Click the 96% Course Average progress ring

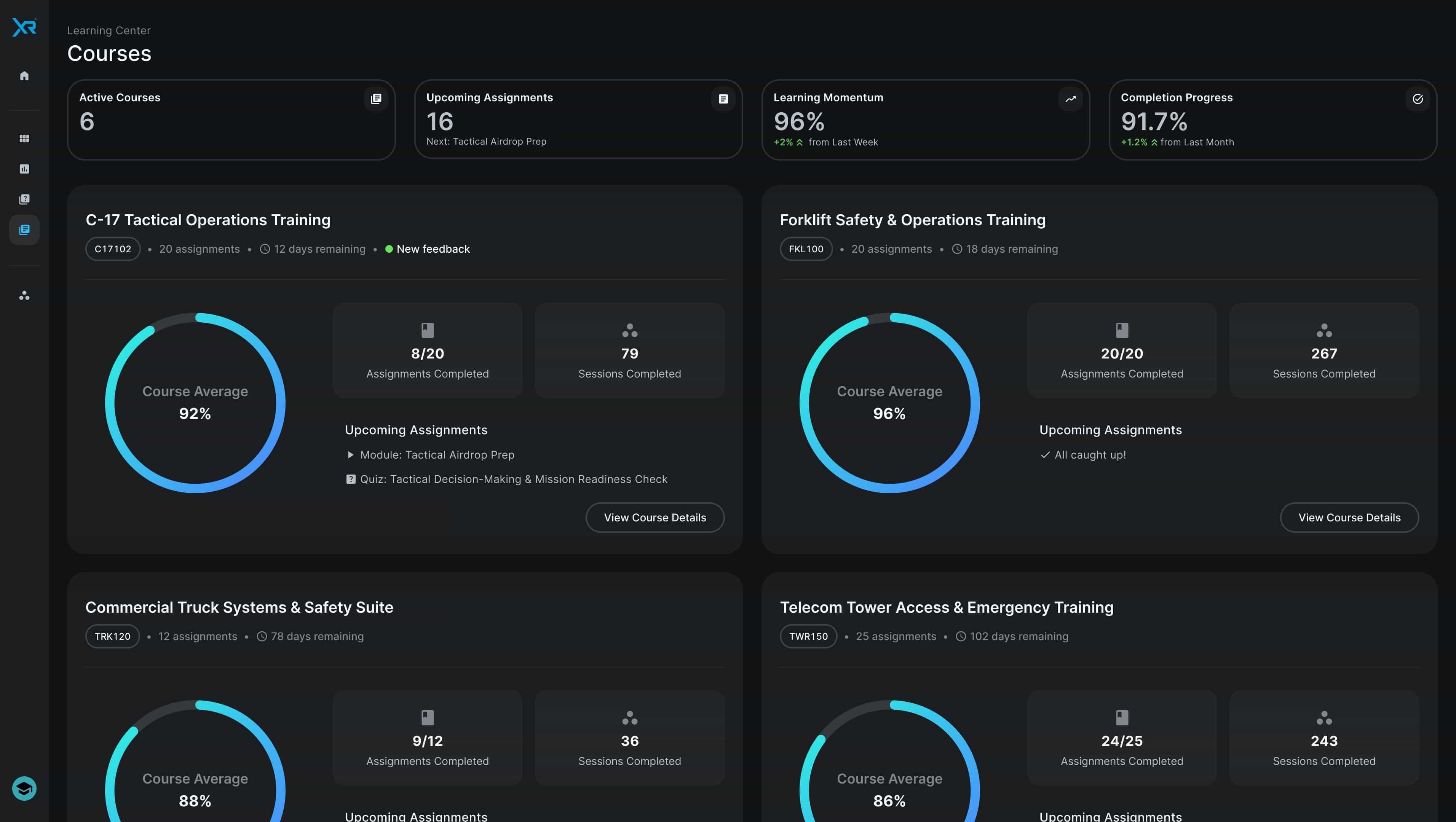890,403
